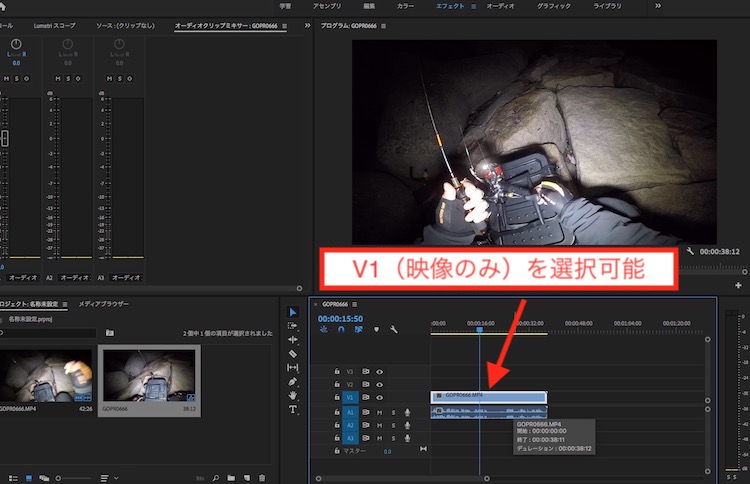The image size is (750, 484).
Task: Hide the V1 track output eye
Action: point(379,397)
